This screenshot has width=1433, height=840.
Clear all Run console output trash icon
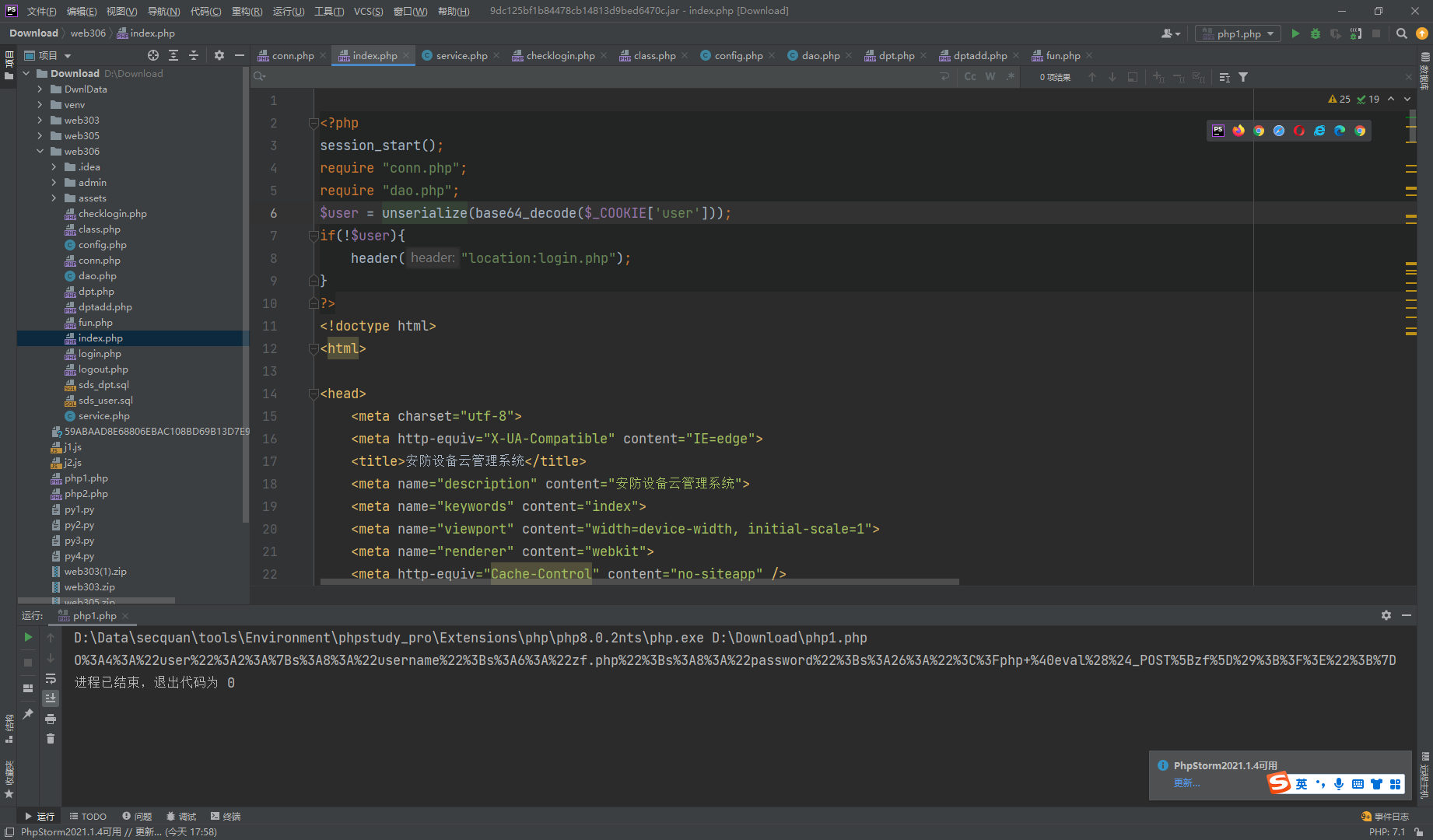51,739
